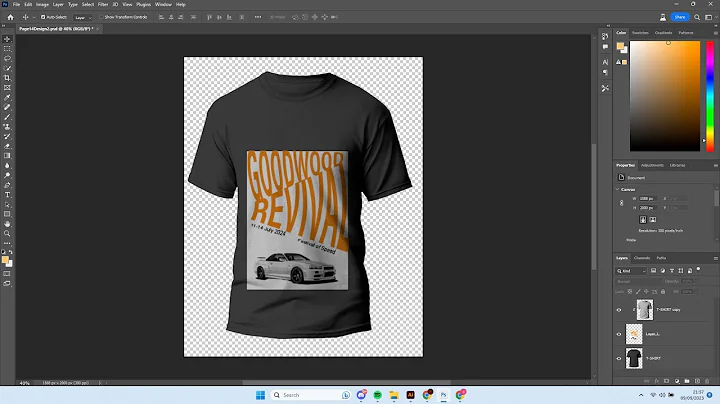720x404 pixels.
Task: Open the Window menu
Action: pyautogui.click(x=163, y=5)
